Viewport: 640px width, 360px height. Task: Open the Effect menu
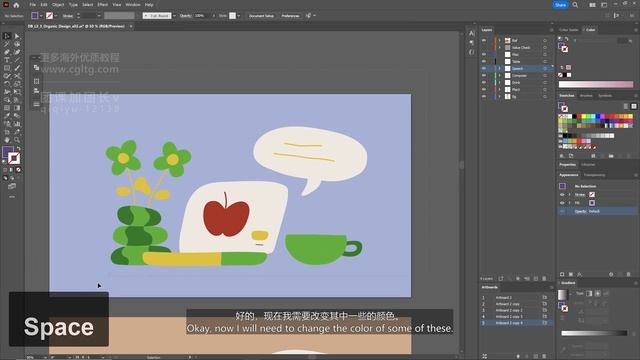[x=102, y=5]
